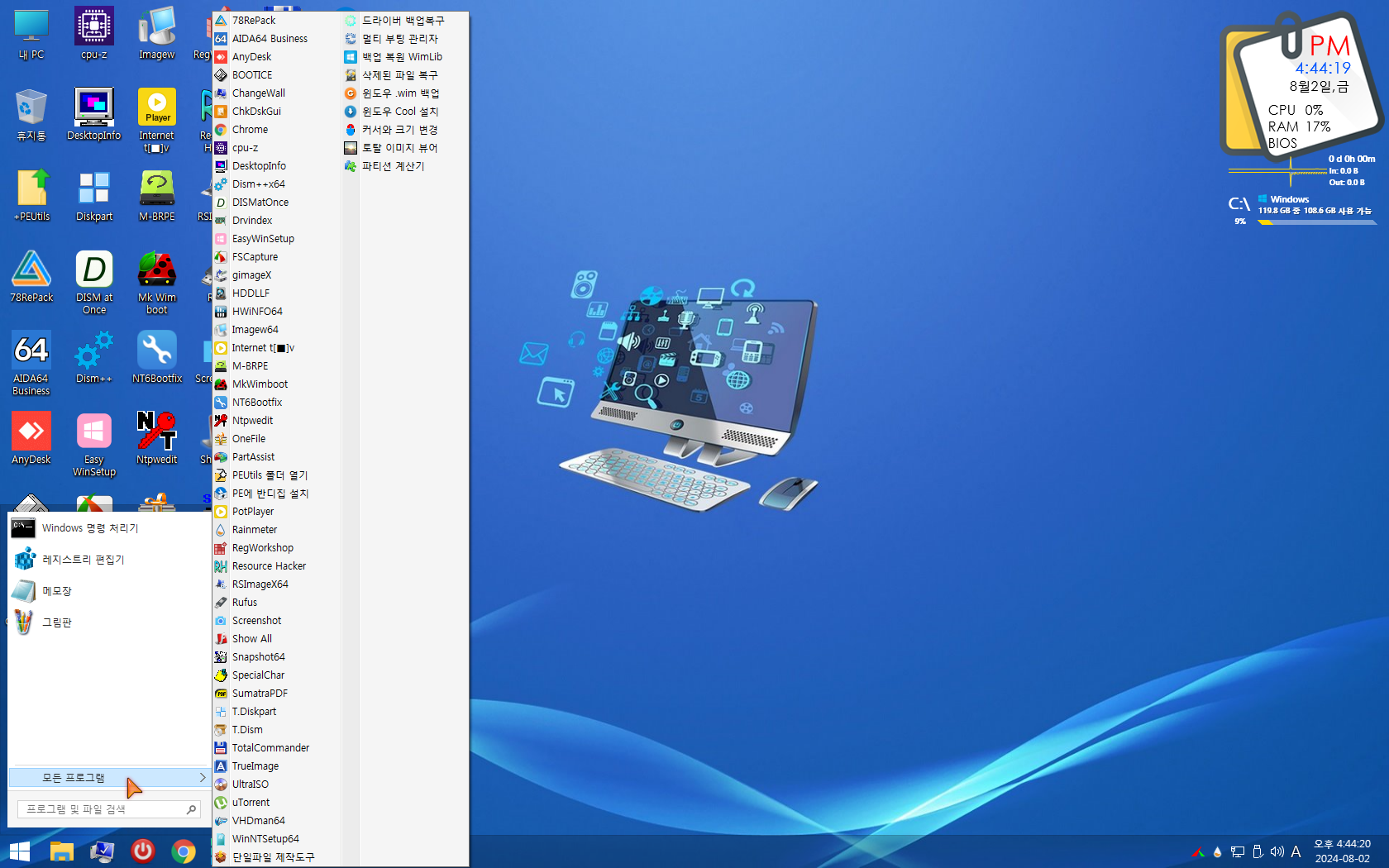Select BOOTICE in programs list

[x=276, y=75]
